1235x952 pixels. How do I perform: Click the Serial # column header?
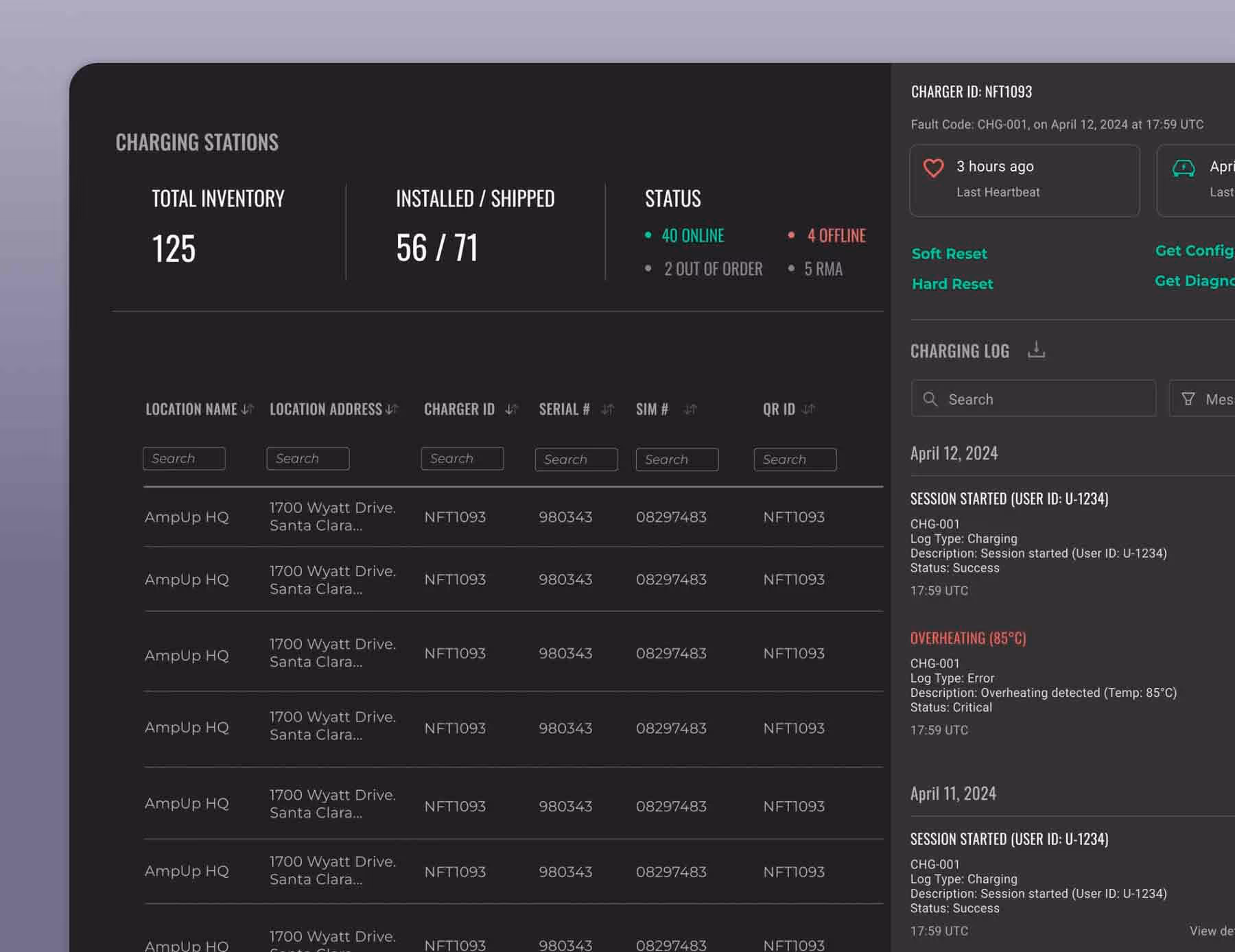pos(564,409)
